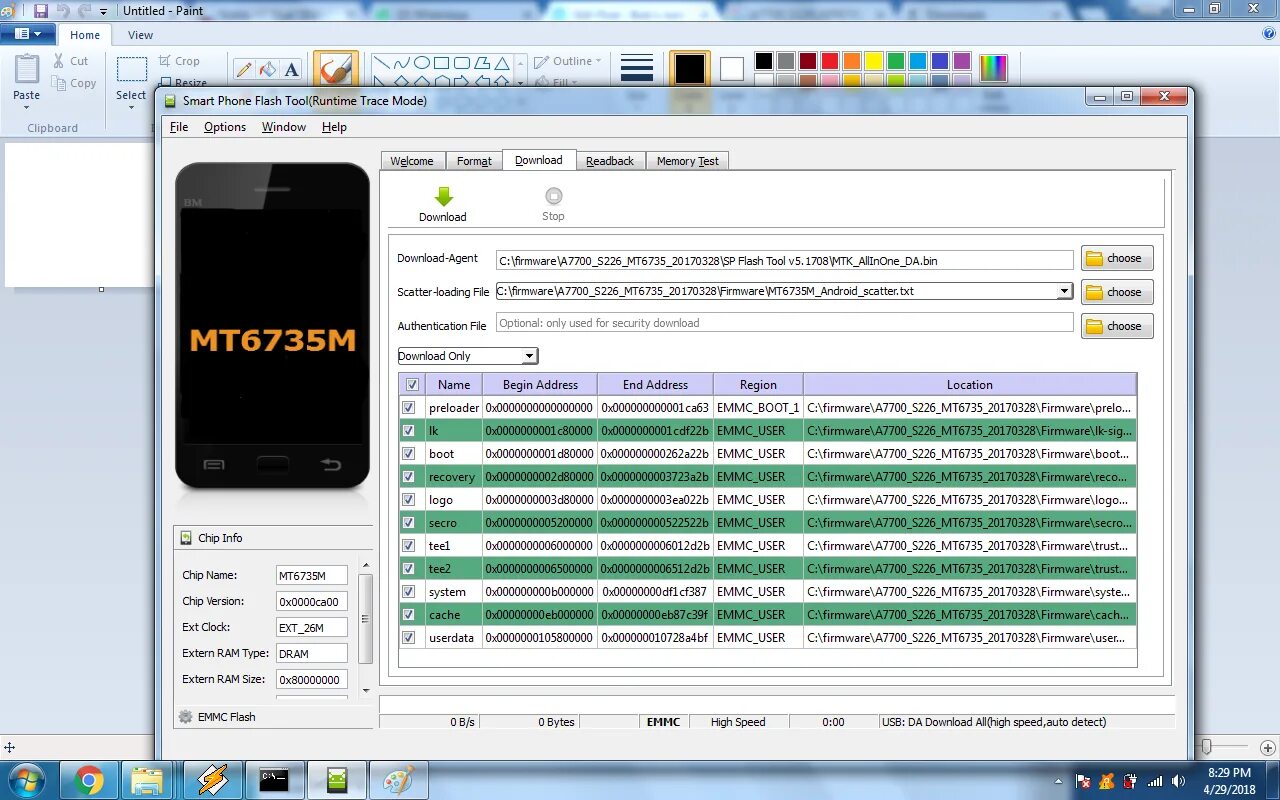This screenshot has height=800, width=1280.
Task: Click the Chip Info panel scrollbar
Action: click(x=366, y=620)
